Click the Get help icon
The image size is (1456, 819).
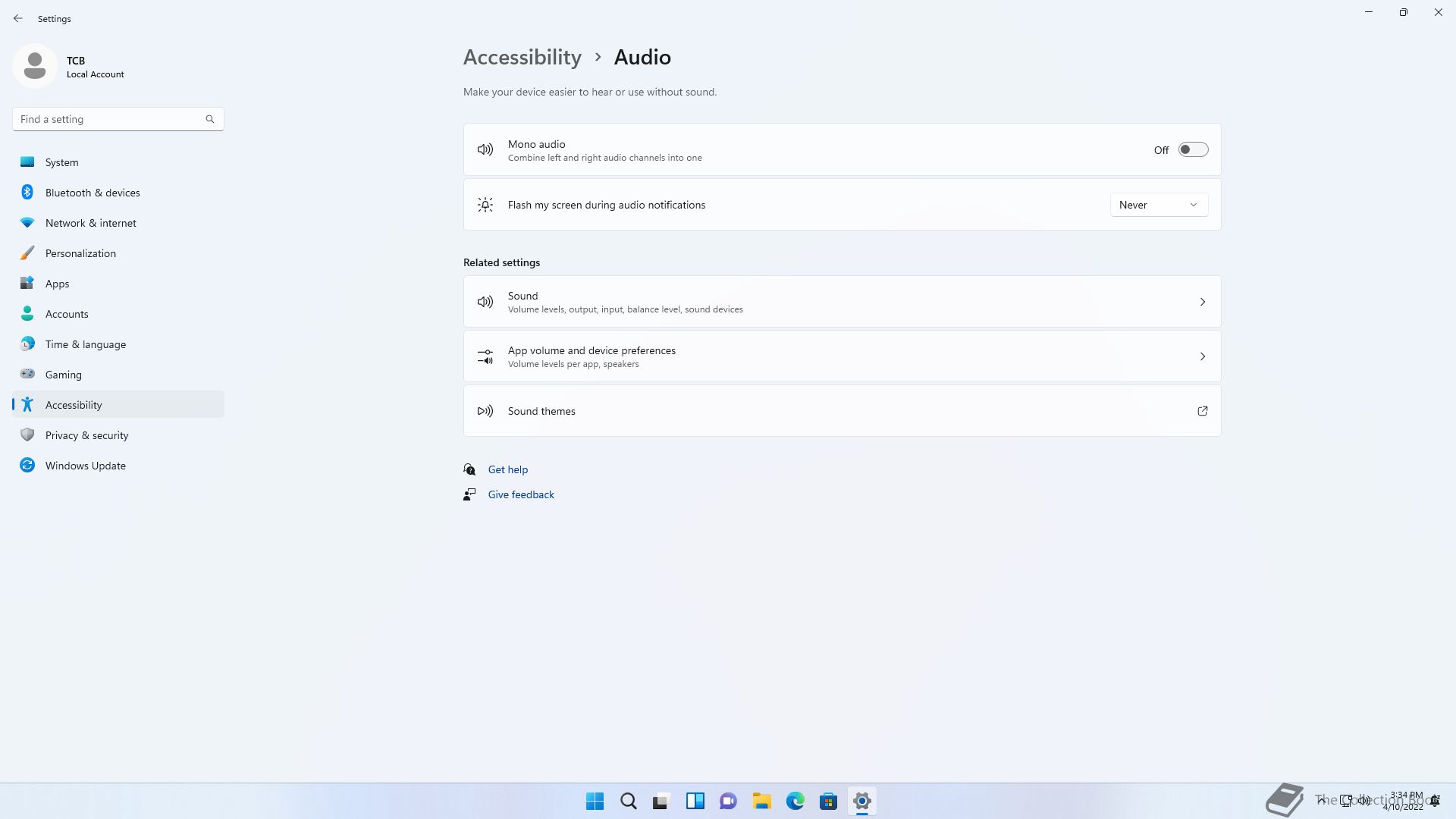pos(469,469)
